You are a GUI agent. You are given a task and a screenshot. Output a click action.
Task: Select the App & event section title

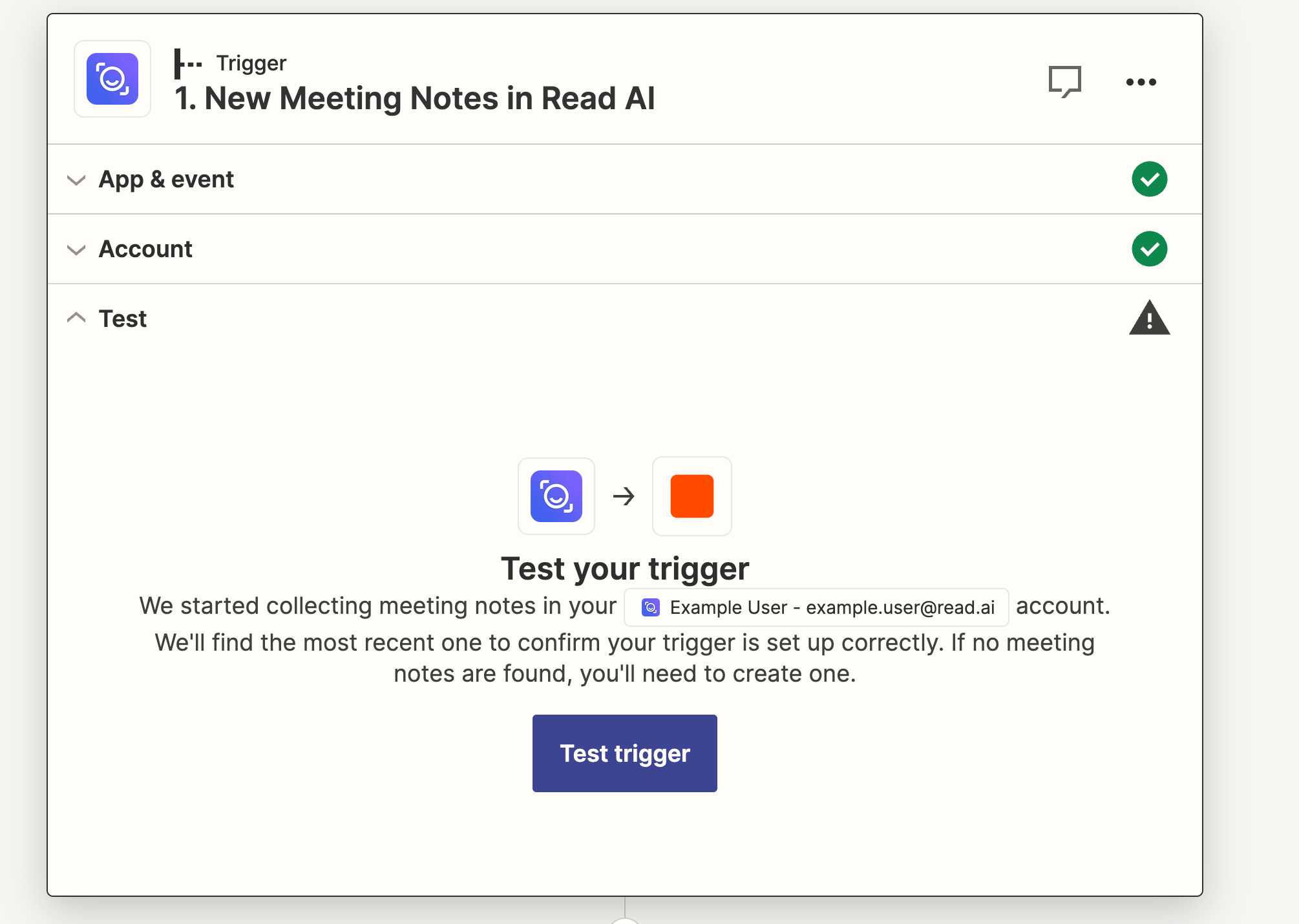click(166, 179)
